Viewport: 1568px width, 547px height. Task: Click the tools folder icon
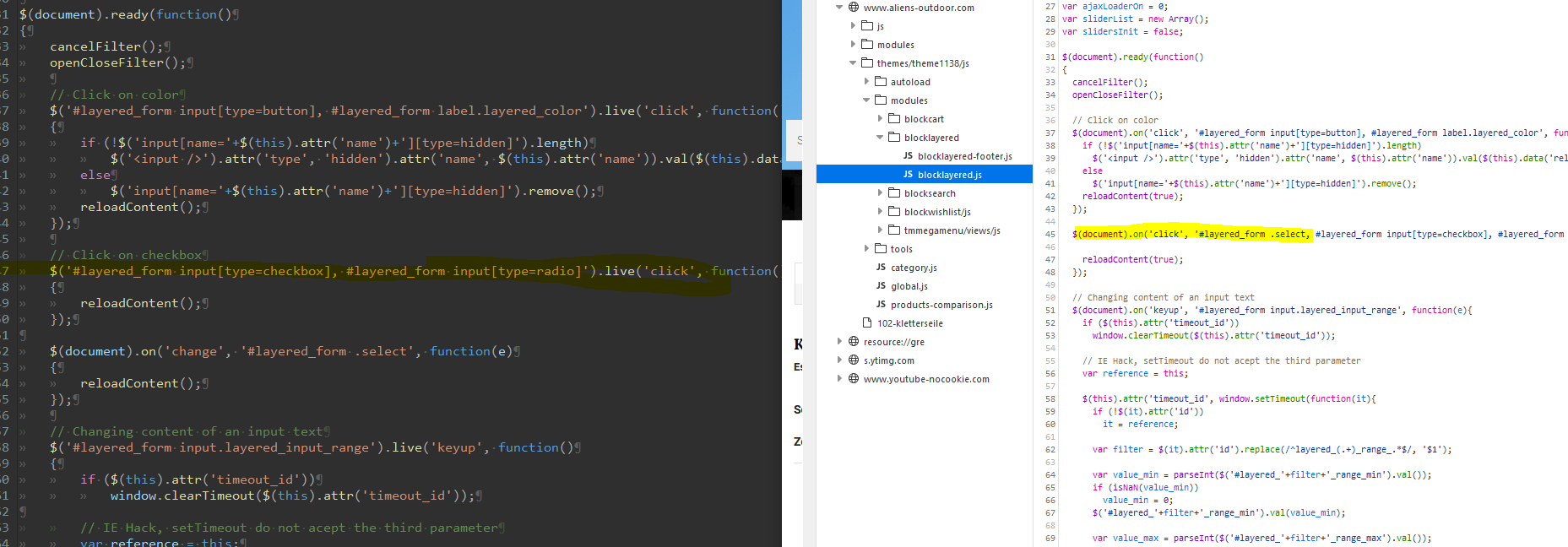(x=881, y=249)
